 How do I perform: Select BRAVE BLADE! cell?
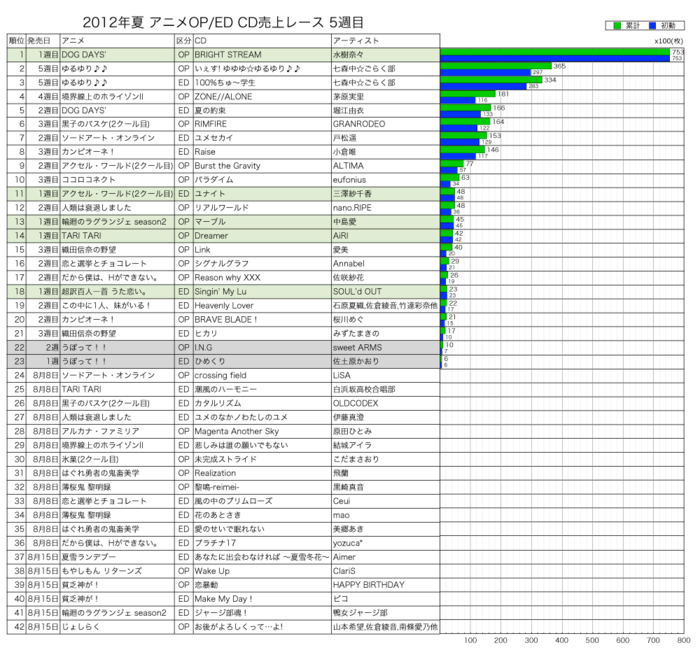click(x=262, y=320)
